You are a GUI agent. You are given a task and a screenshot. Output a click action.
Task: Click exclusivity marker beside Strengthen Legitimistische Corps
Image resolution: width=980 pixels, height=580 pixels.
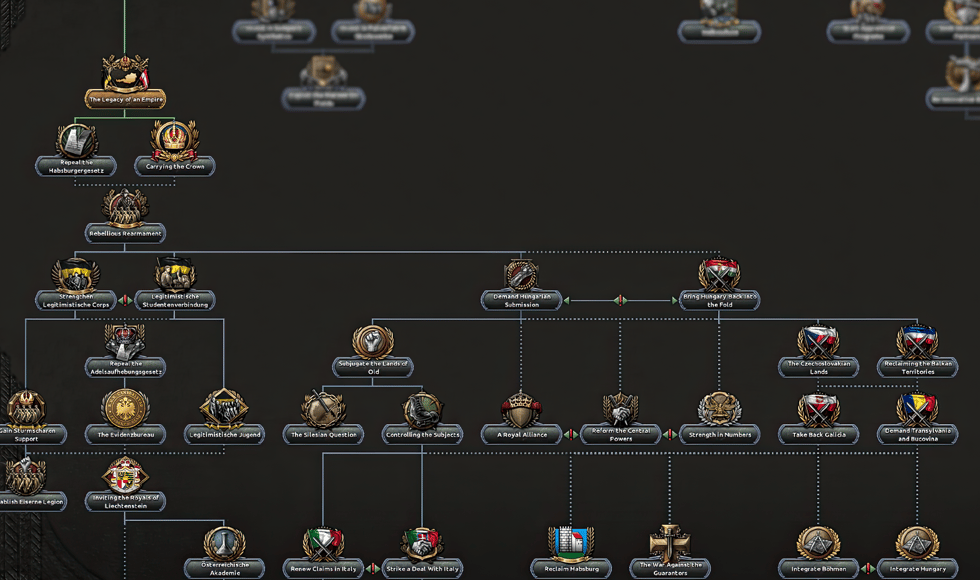point(125,300)
